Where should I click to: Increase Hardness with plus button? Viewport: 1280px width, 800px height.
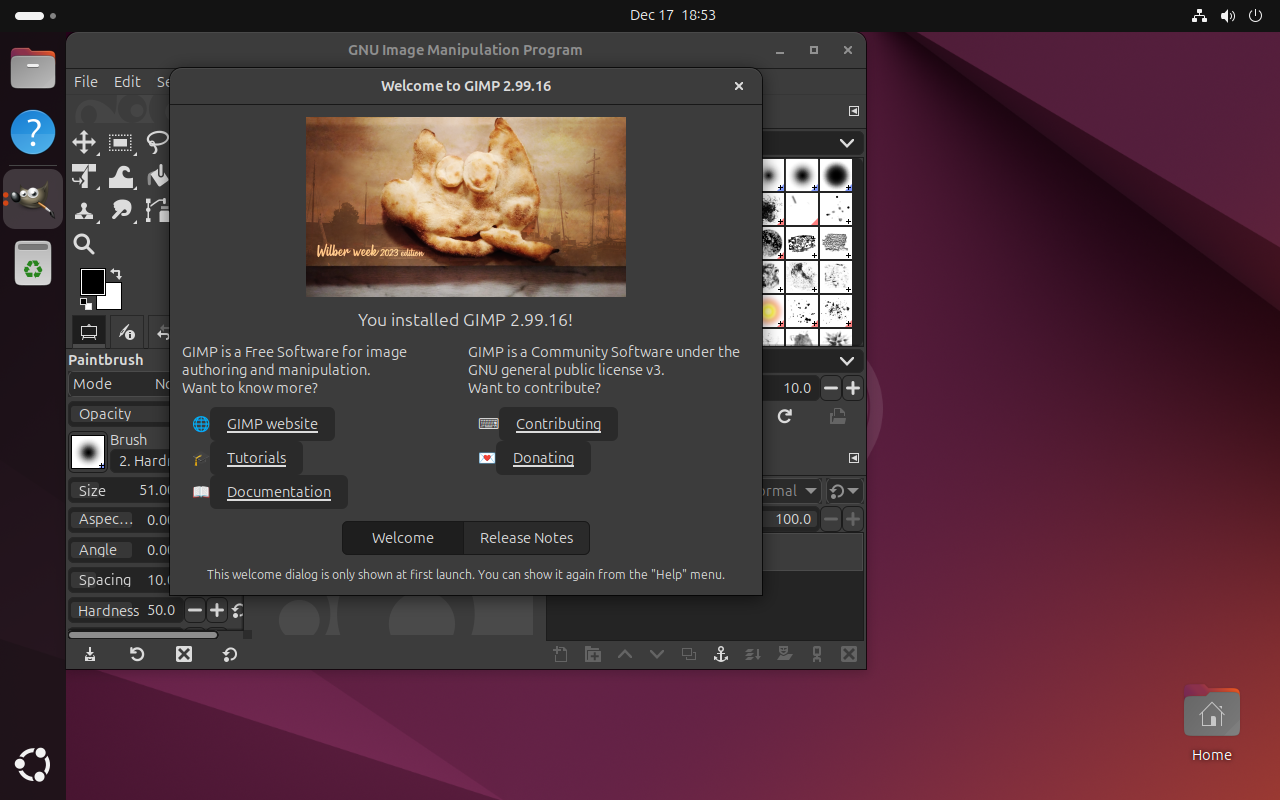(x=216, y=610)
